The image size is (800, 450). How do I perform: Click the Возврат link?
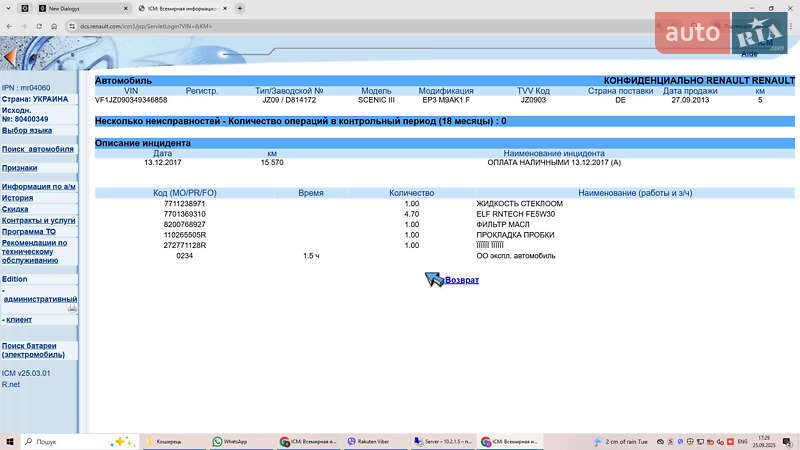coord(462,280)
